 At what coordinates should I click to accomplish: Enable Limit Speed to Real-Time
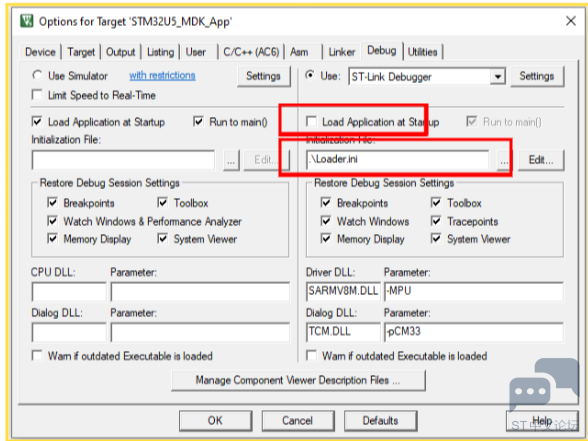37,94
